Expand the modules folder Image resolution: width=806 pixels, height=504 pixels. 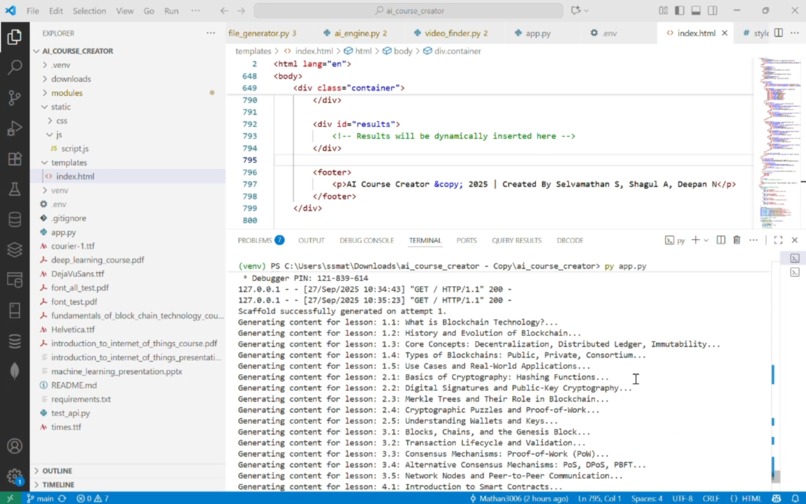pyautogui.click(x=67, y=93)
